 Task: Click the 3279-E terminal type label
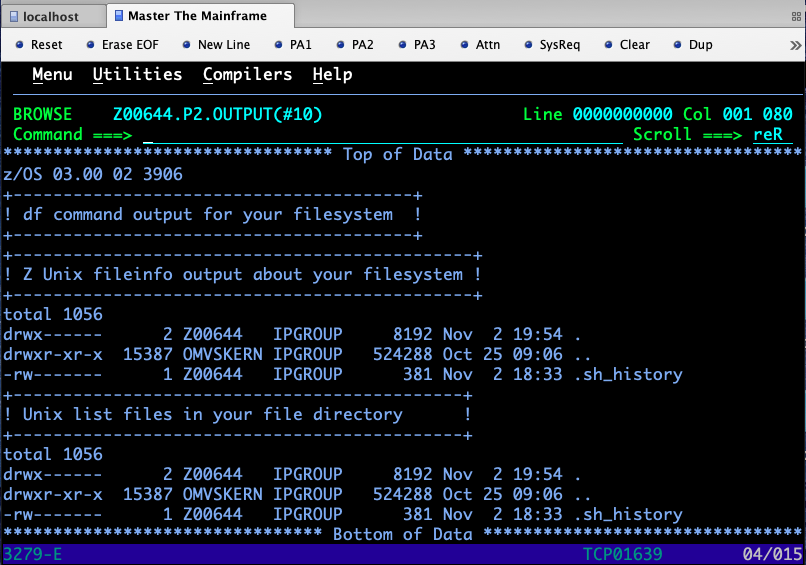pyautogui.click(x=32, y=554)
